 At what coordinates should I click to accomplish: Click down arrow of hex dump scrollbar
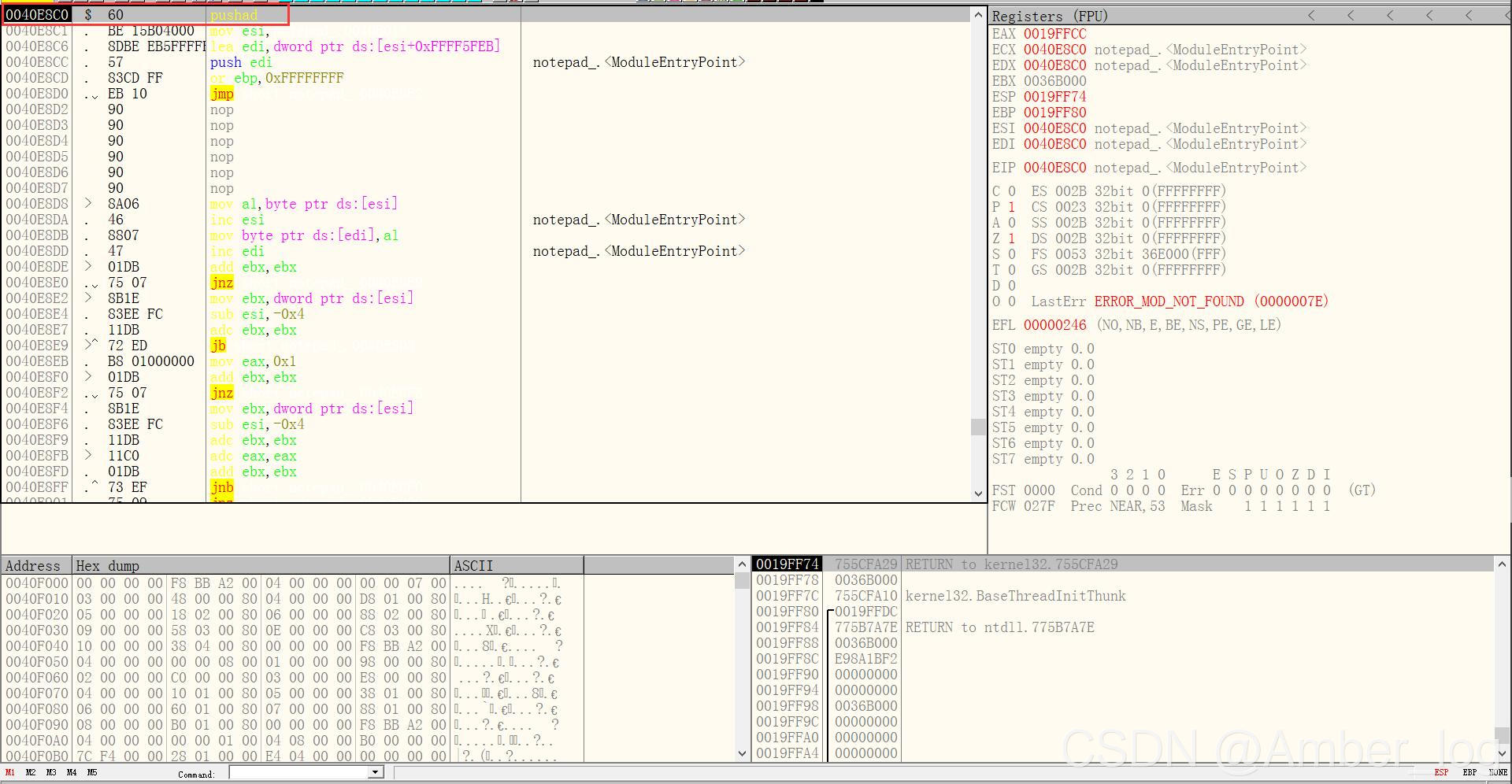click(742, 754)
